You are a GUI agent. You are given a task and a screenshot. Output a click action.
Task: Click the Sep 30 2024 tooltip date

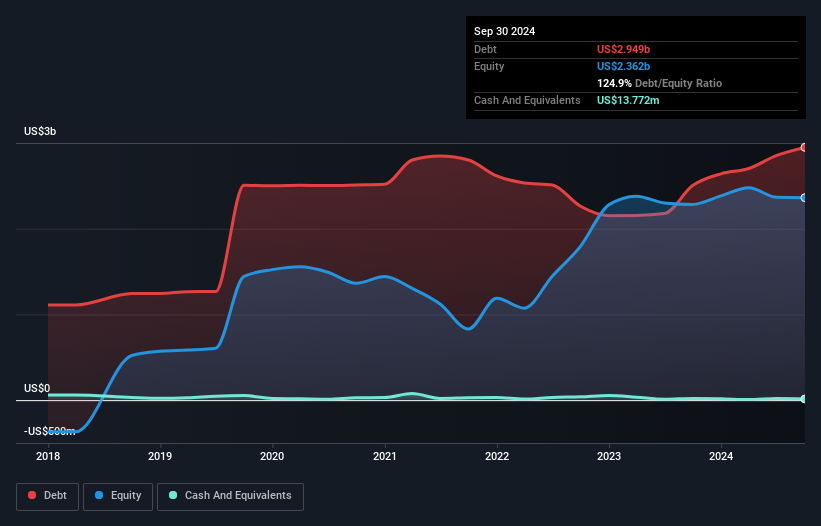[504, 31]
